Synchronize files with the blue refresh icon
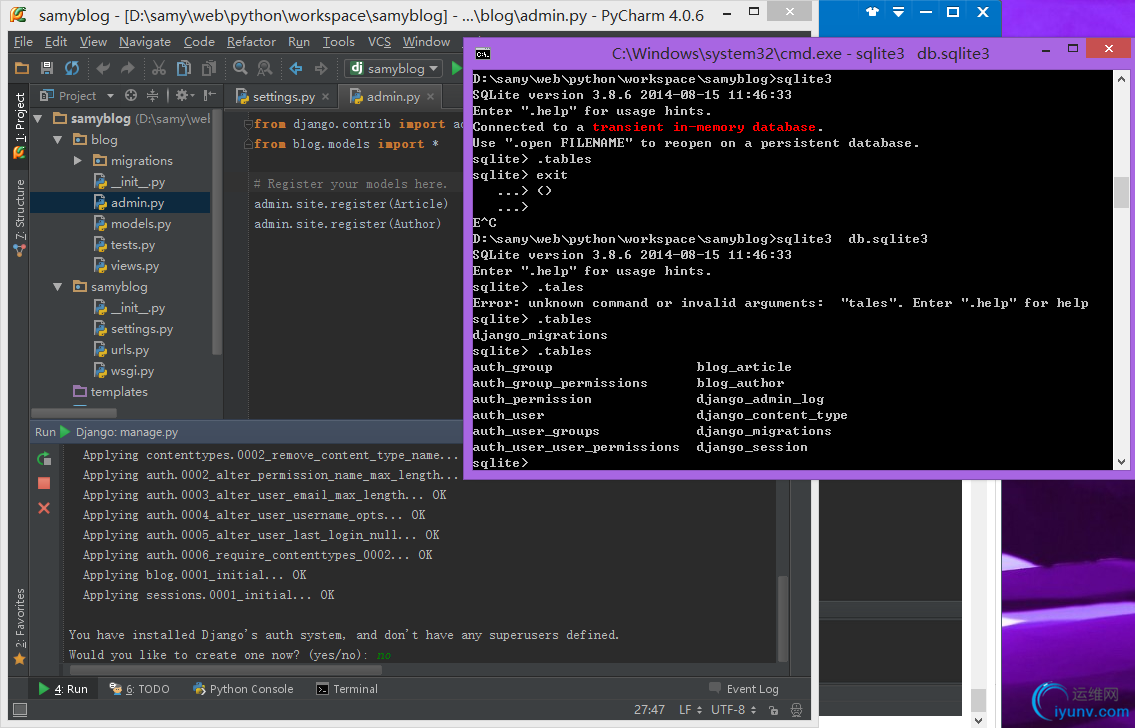Viewport: 1135px width, 728px height. (x=72, y=69)
